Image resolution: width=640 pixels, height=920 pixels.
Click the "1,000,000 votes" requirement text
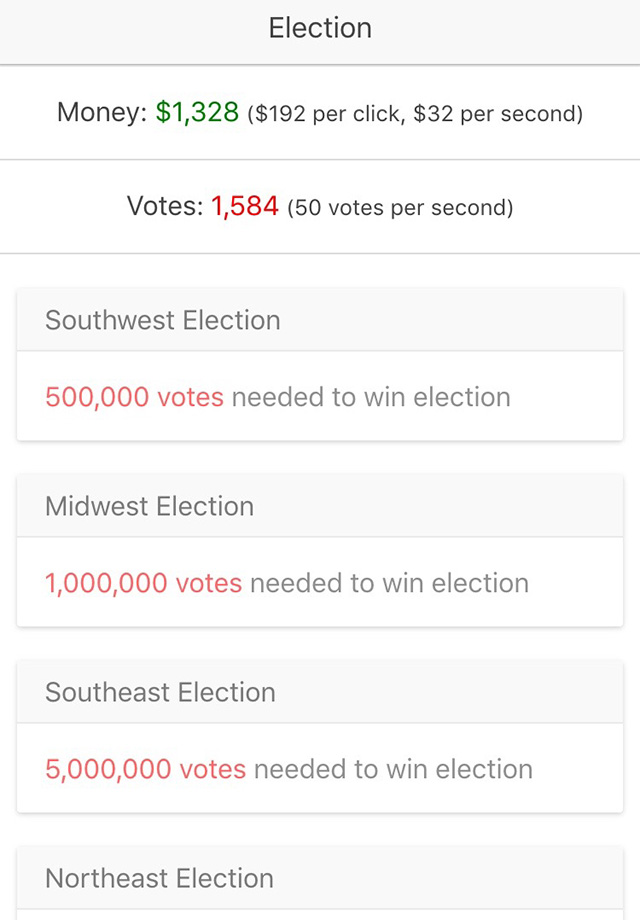point(143,583)
